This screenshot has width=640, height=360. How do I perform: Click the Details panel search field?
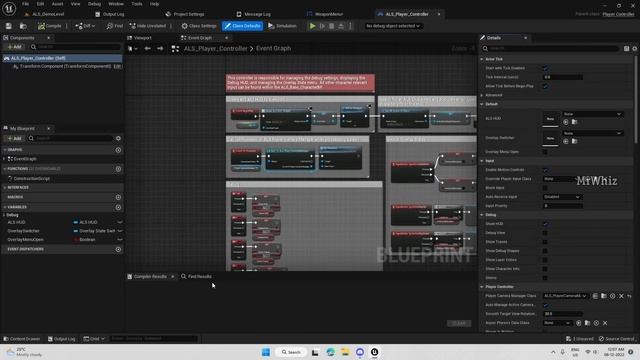point(550,49)
